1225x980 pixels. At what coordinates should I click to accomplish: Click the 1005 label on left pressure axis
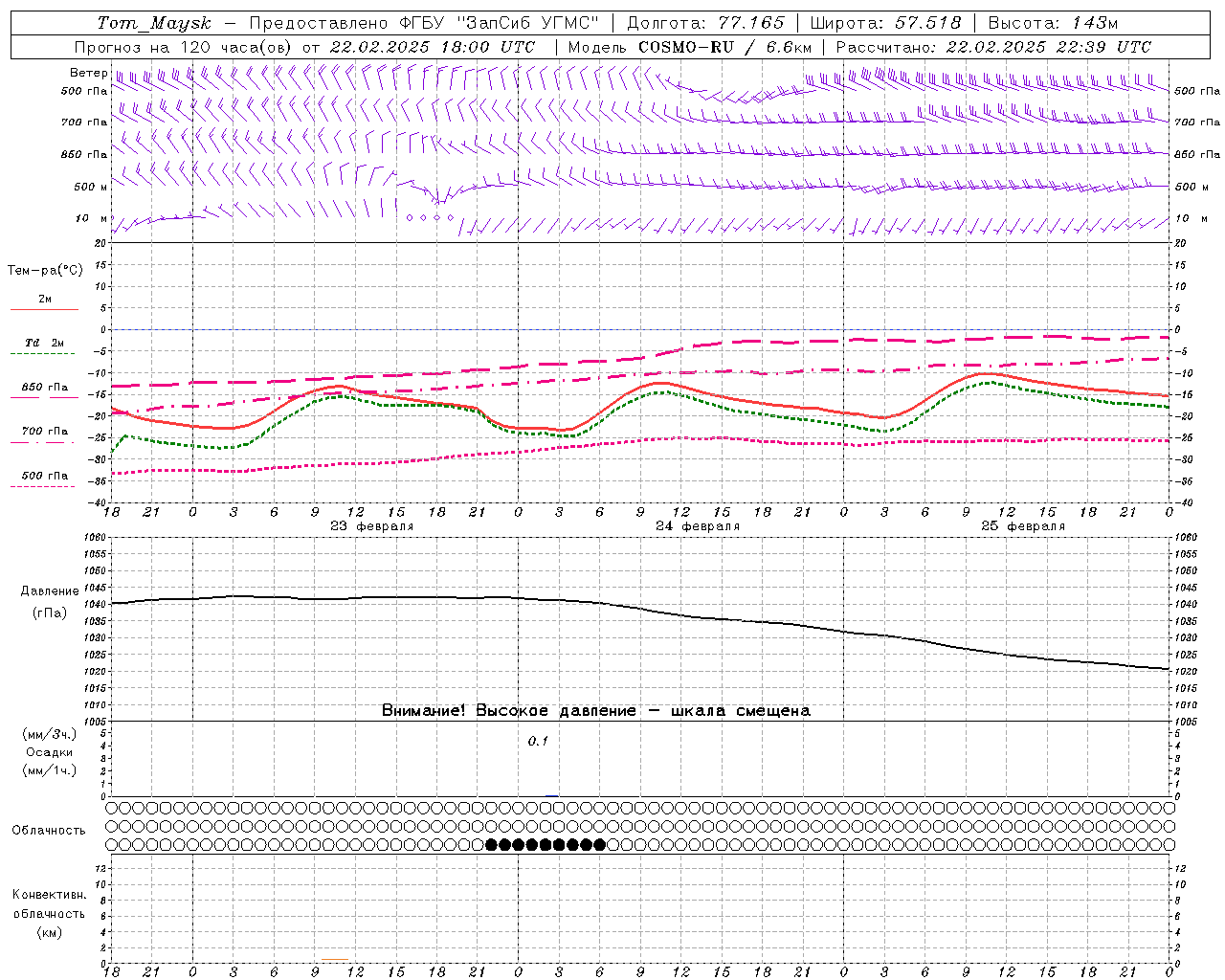[96, 722]
